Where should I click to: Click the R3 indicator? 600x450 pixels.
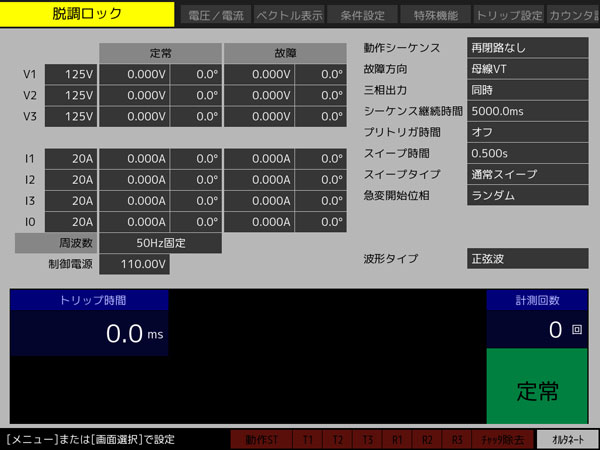pos(457,439)
